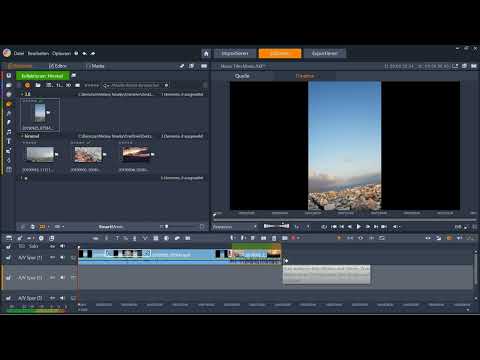This screenshot has height=360, width=480.
Task: Toggle the speaker in the Solo track row
Action: point(62,246)
